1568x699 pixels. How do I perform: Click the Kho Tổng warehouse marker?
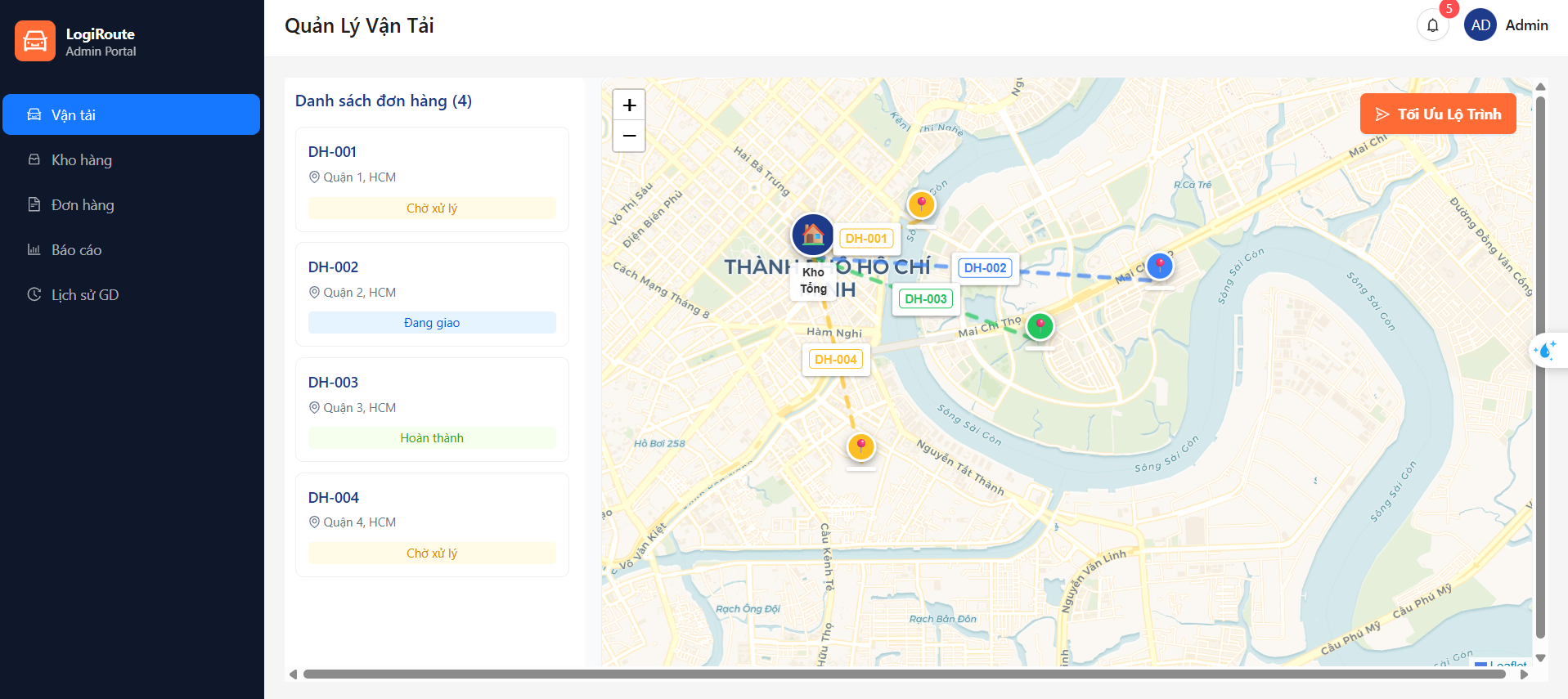coord(812,235)
